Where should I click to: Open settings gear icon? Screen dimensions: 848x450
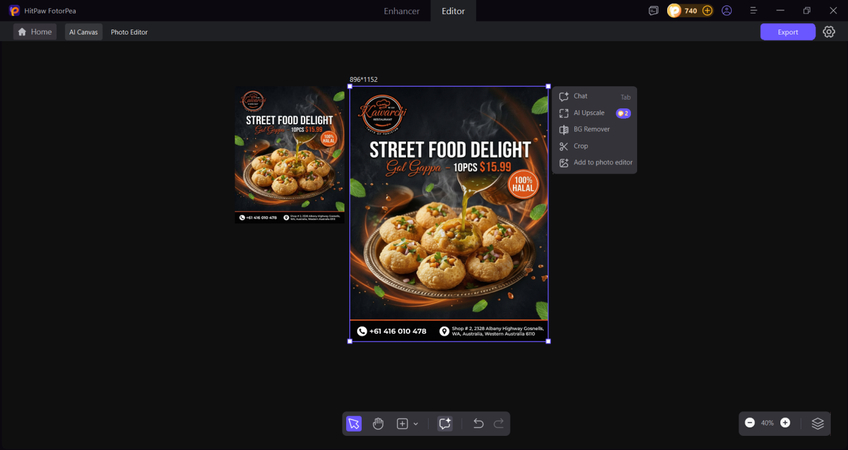pyautogui.click(x=829, y=32)
